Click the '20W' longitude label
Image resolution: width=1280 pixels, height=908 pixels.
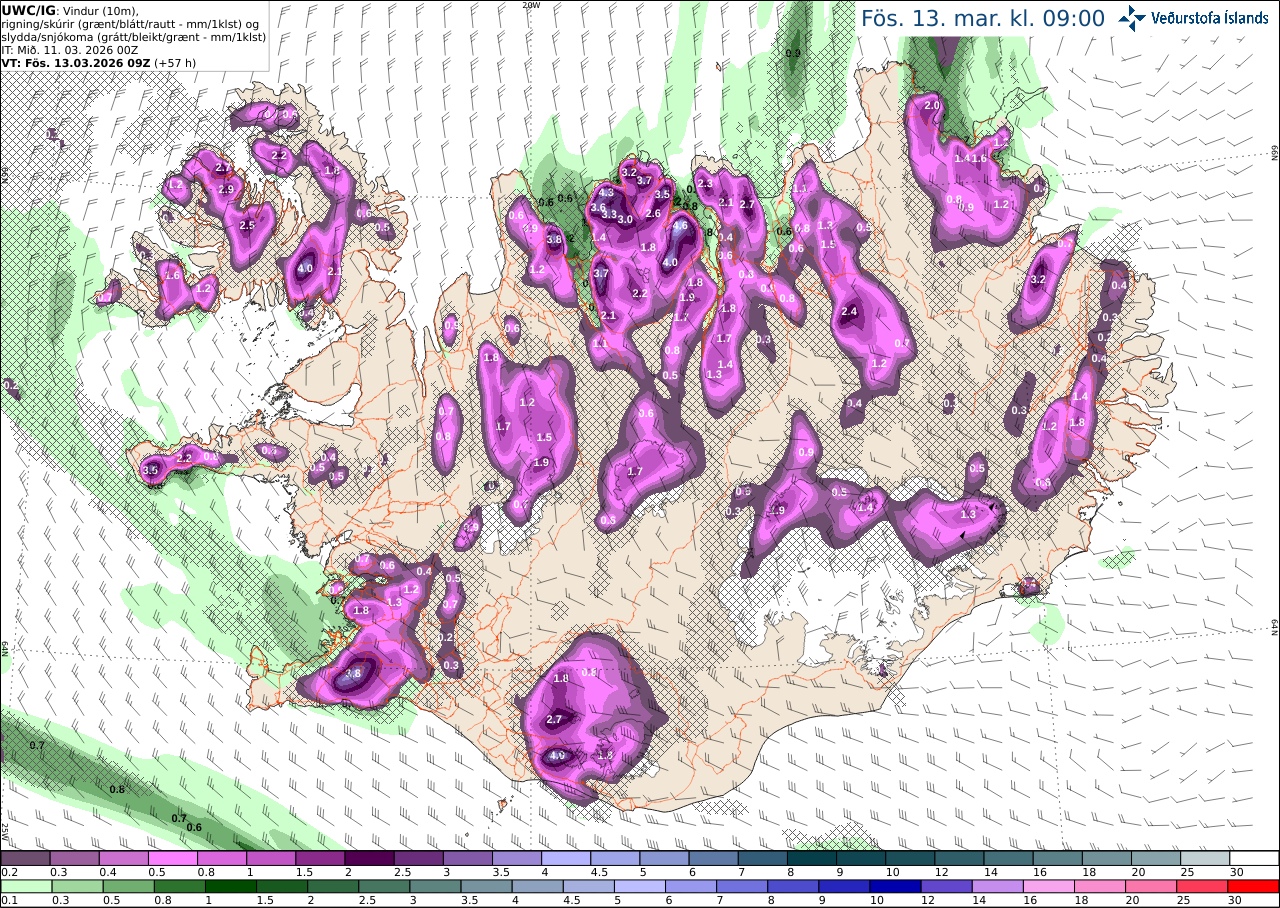(531, 5)
